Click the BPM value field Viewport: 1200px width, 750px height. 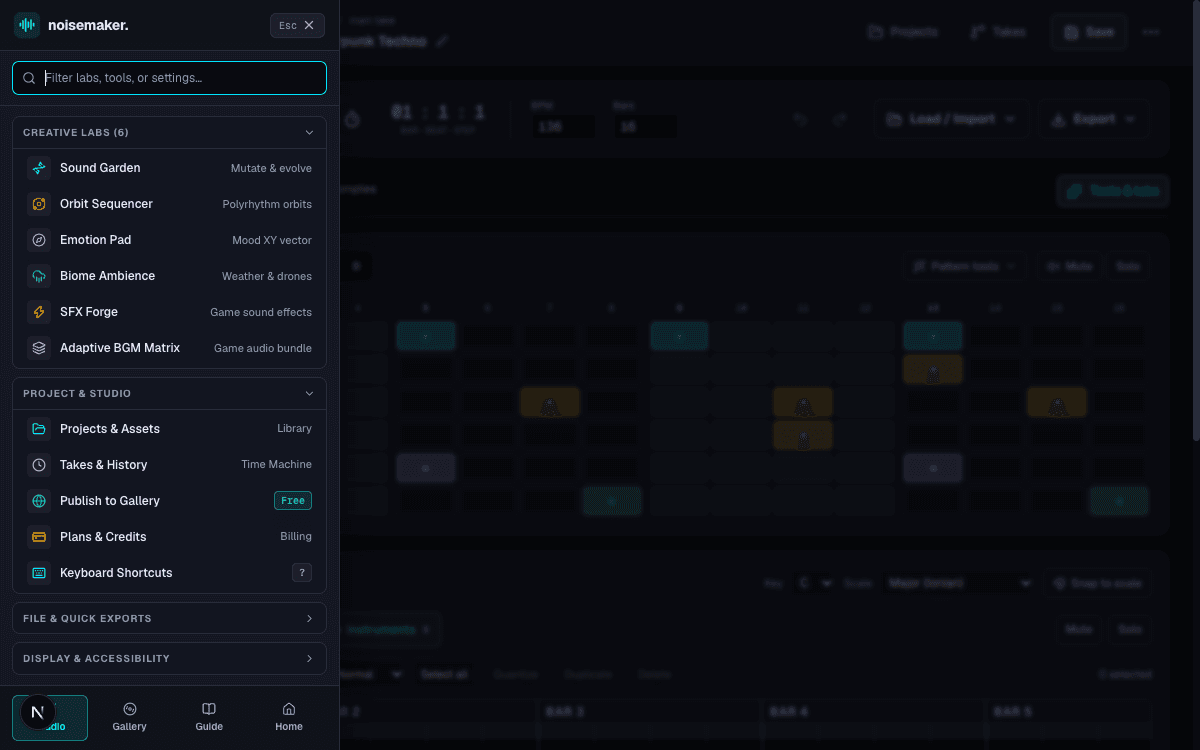(562, 127)
